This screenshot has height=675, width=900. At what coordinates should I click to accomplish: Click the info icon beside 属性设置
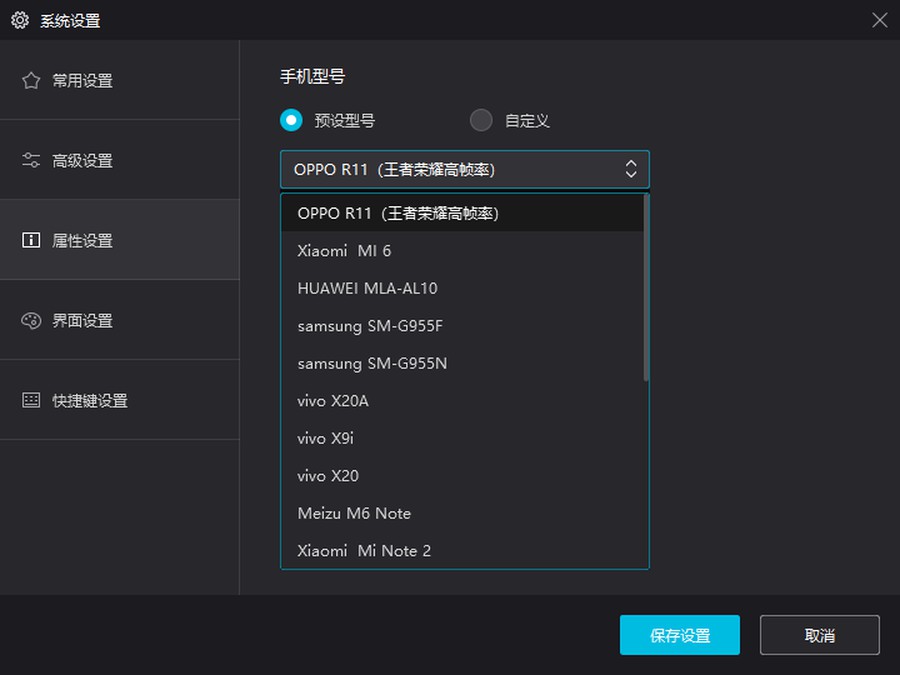pyautogui.click(x=31, y=240)
